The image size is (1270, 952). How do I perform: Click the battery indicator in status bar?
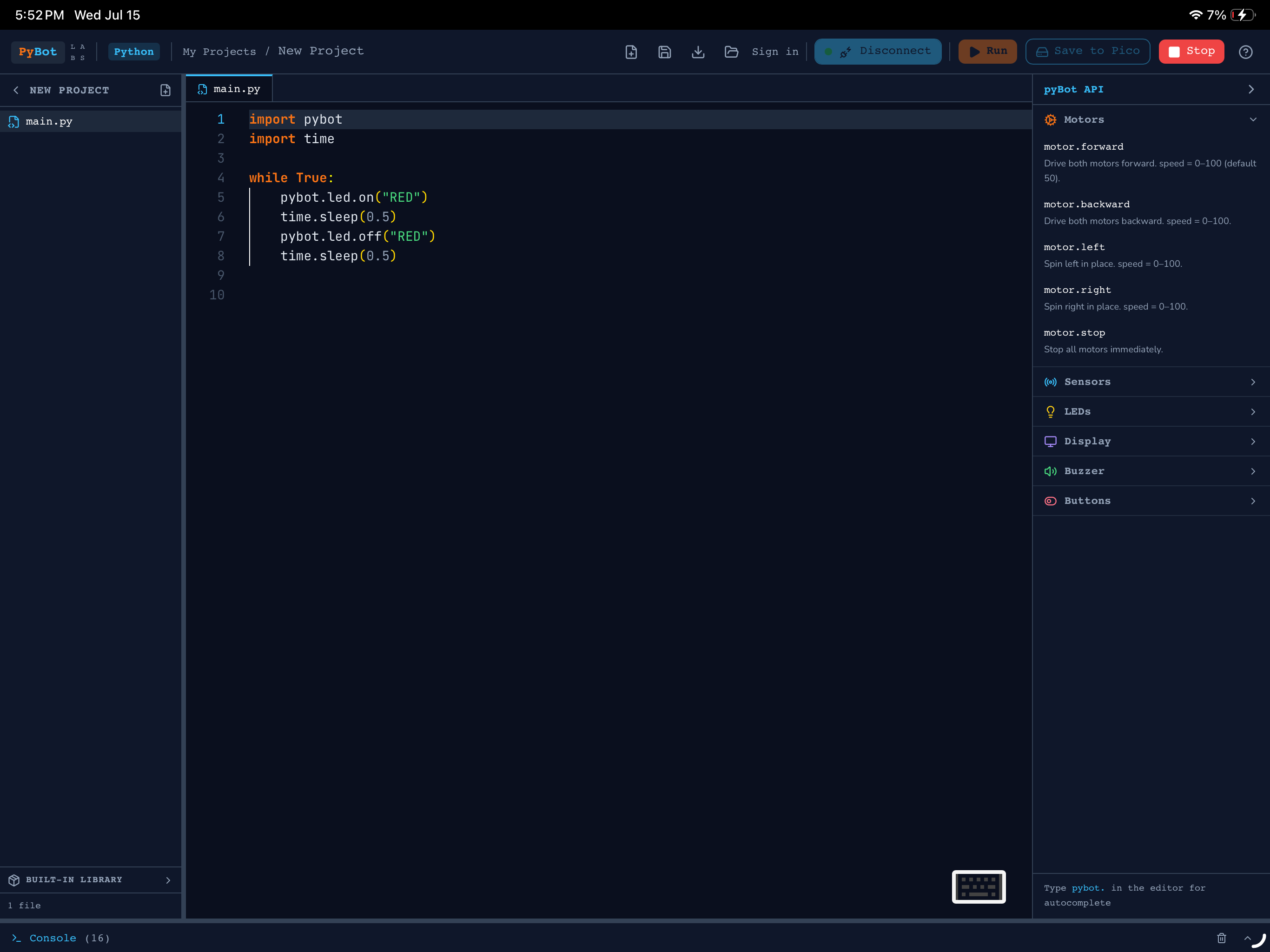[x=1243, y=15]
